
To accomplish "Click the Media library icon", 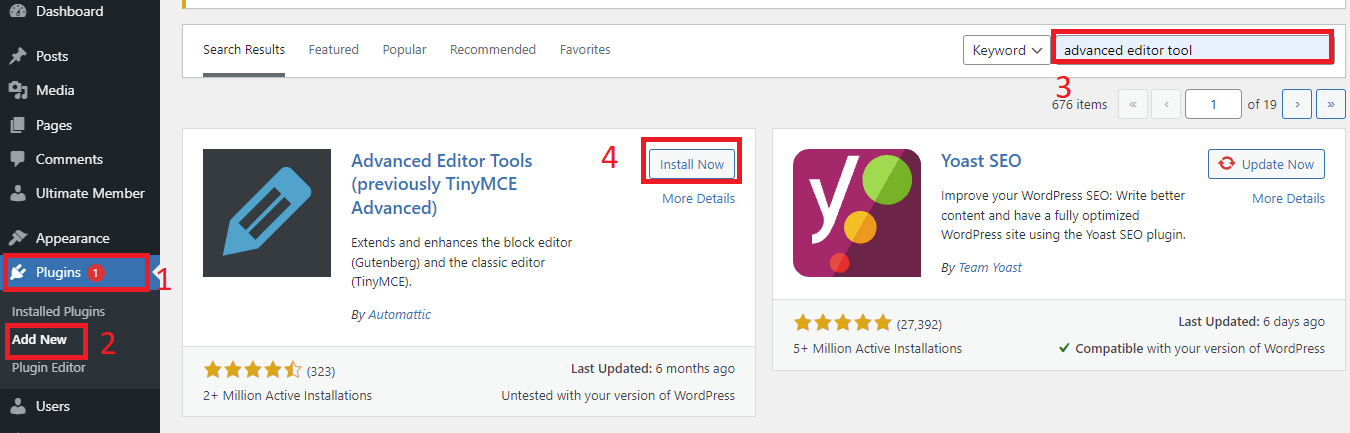I will (18, 90).
